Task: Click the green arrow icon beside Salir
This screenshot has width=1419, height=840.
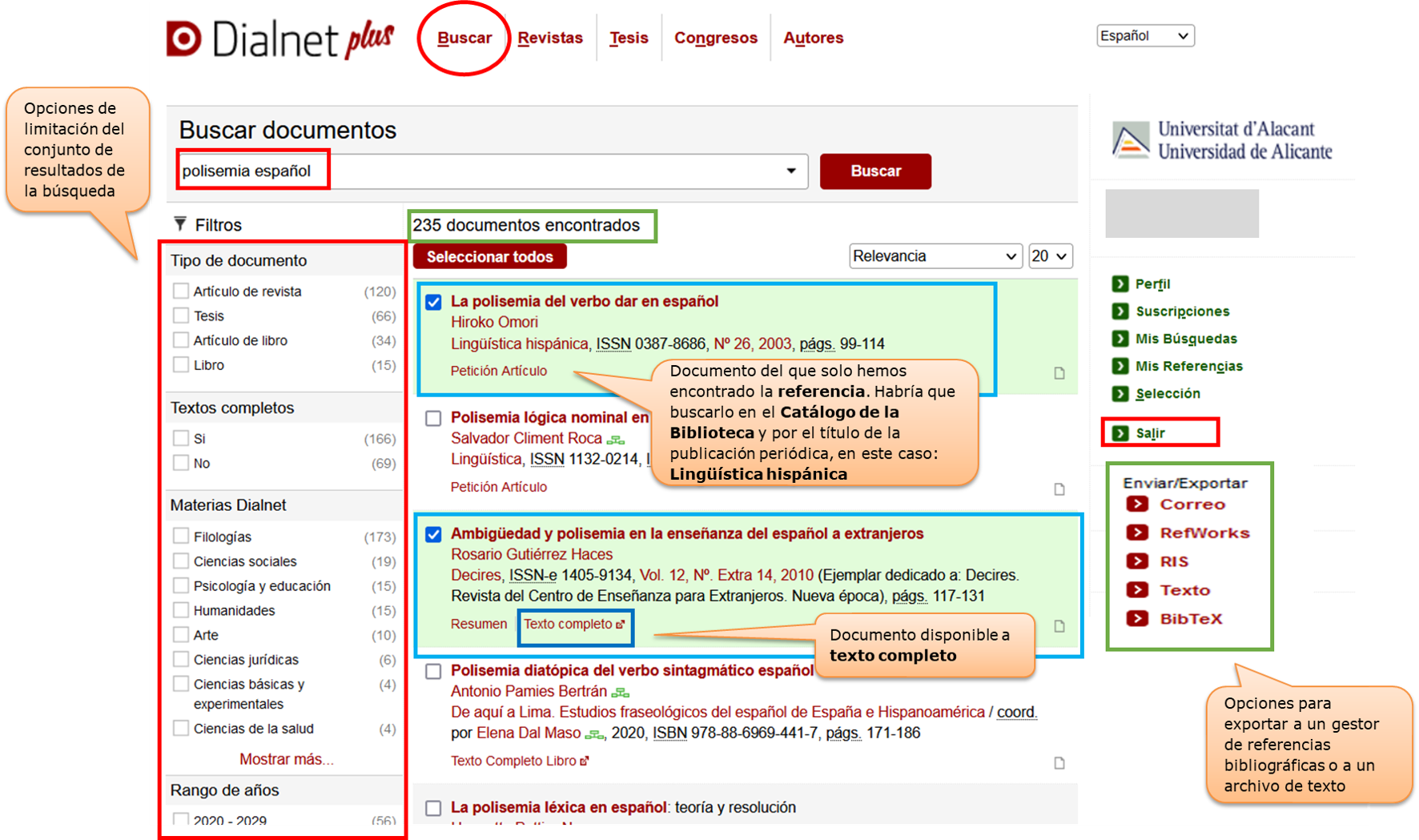Action: click(x=1120, y=433)
